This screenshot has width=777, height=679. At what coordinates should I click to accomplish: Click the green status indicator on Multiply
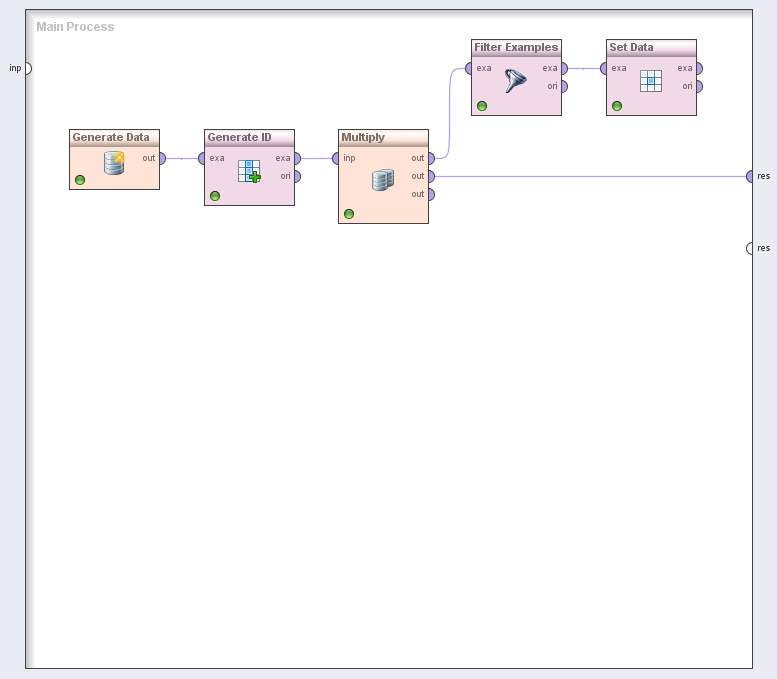tap(349, 214)
